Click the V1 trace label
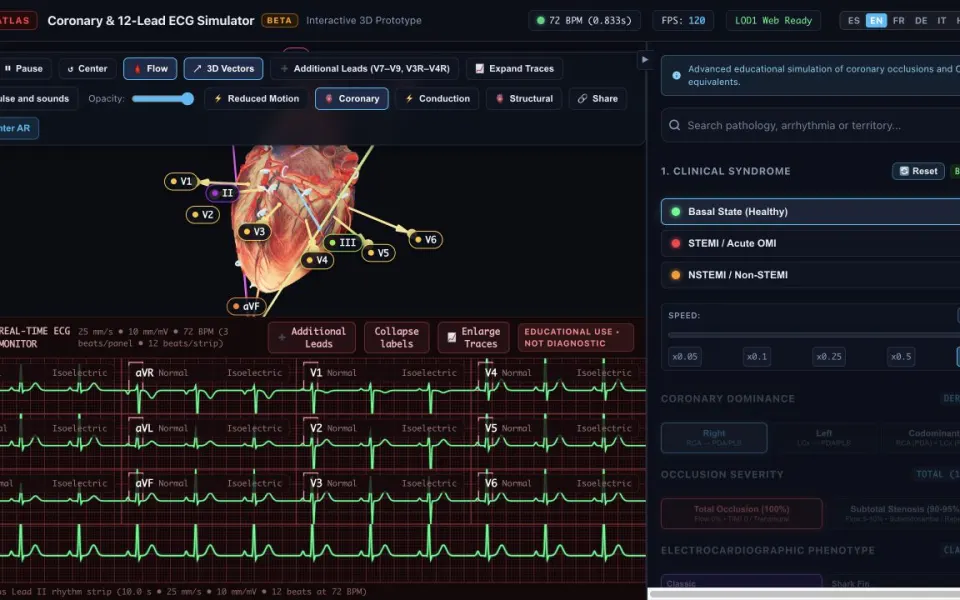The width and height of the screenshot is (960, 600). pos(316,372)
